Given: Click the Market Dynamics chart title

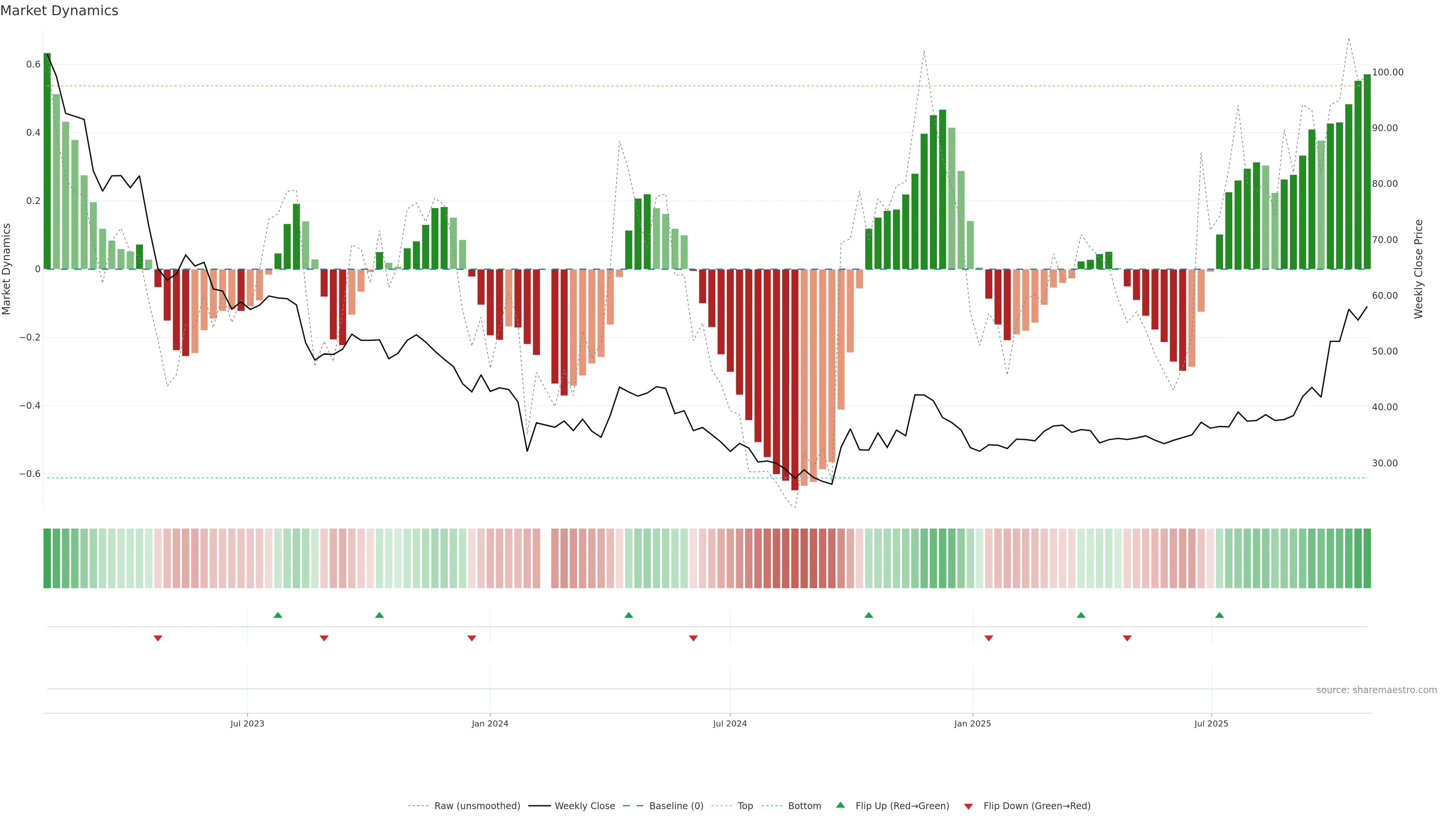Looking at the screenshot, I should point(60,11).
